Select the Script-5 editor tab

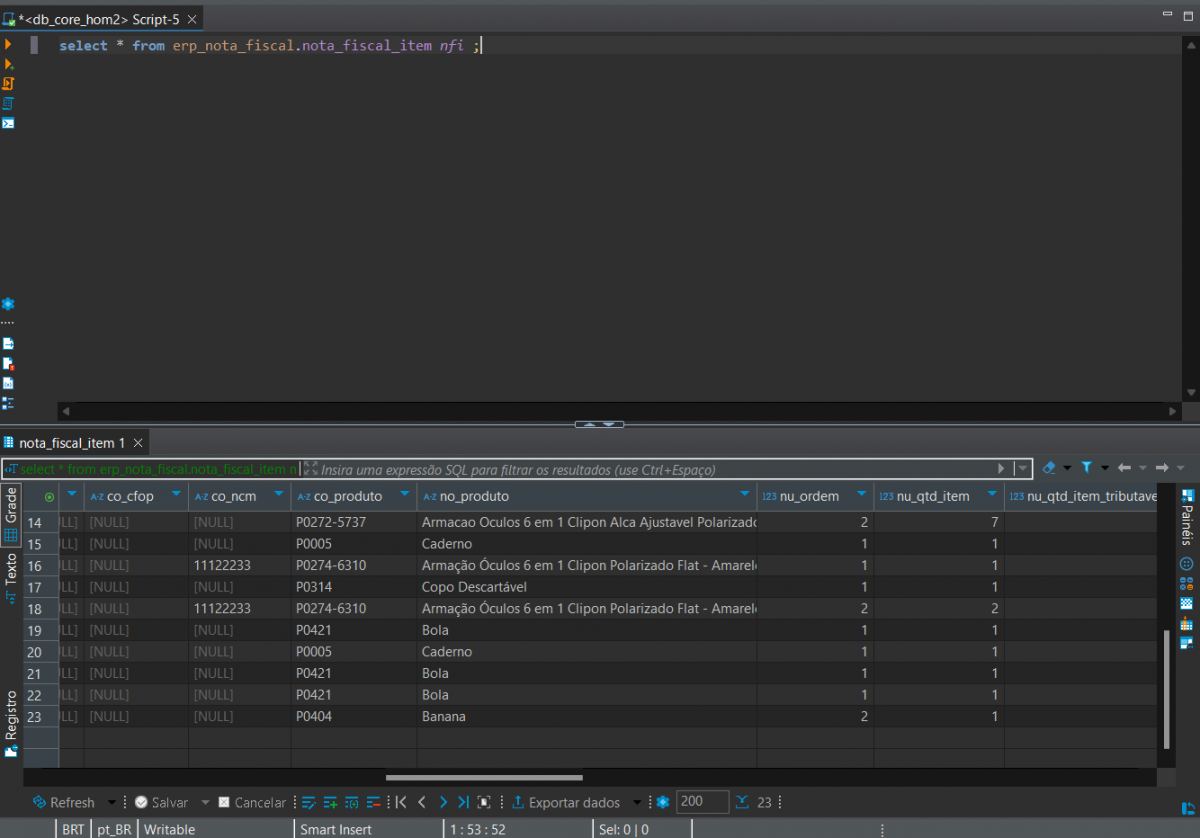pos(100,19)
